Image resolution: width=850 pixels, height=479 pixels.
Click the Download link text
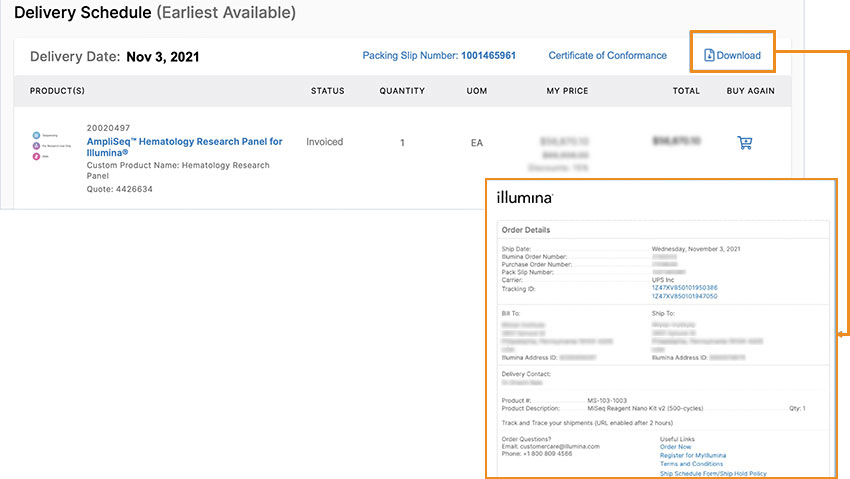738,55
